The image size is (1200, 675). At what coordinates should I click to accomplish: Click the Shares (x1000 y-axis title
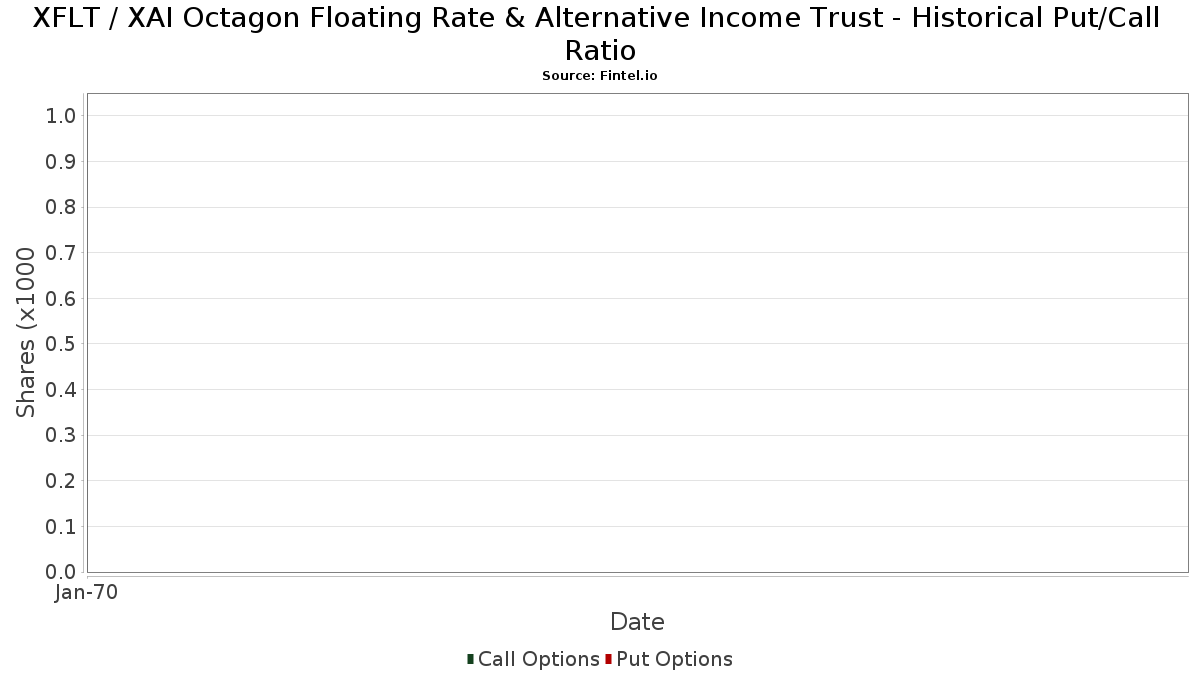coord(26,333)
